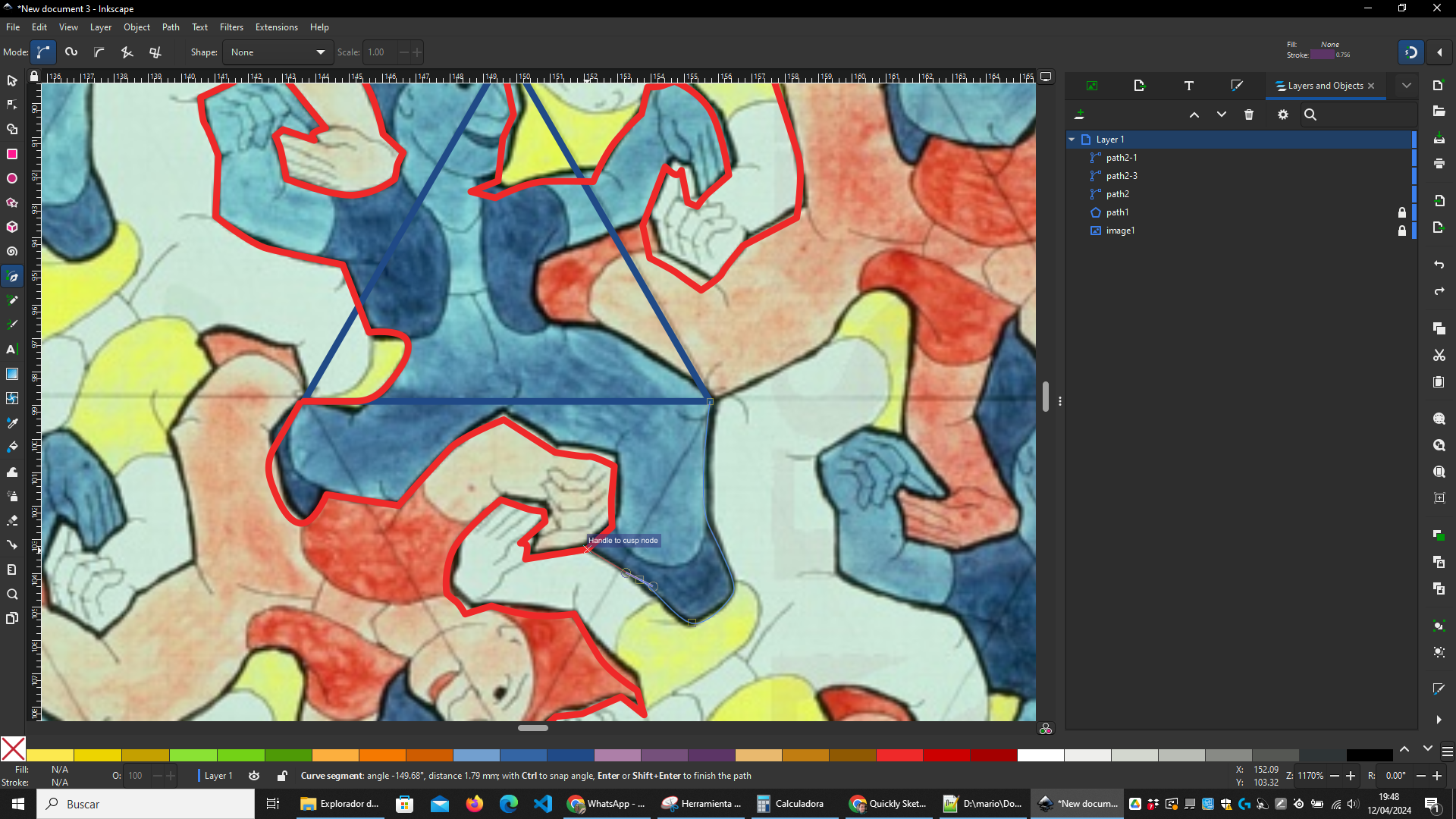Open WhatsApp from the Windows taskbar
Image resolution: width=1456 pixels, height=819 pixels.
(607, 804)
